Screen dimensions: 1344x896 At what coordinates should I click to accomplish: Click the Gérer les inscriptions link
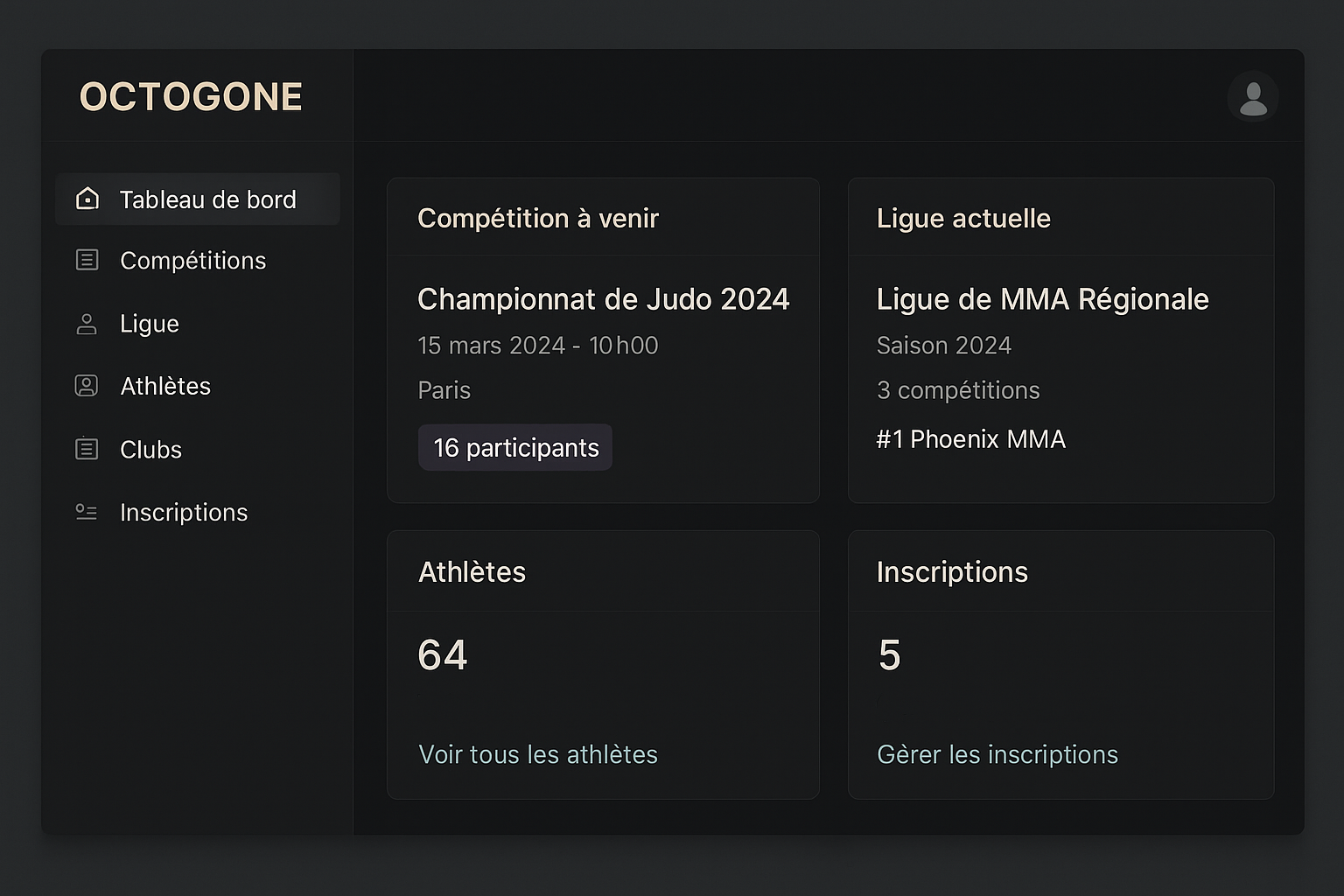[x=997, y=754]
